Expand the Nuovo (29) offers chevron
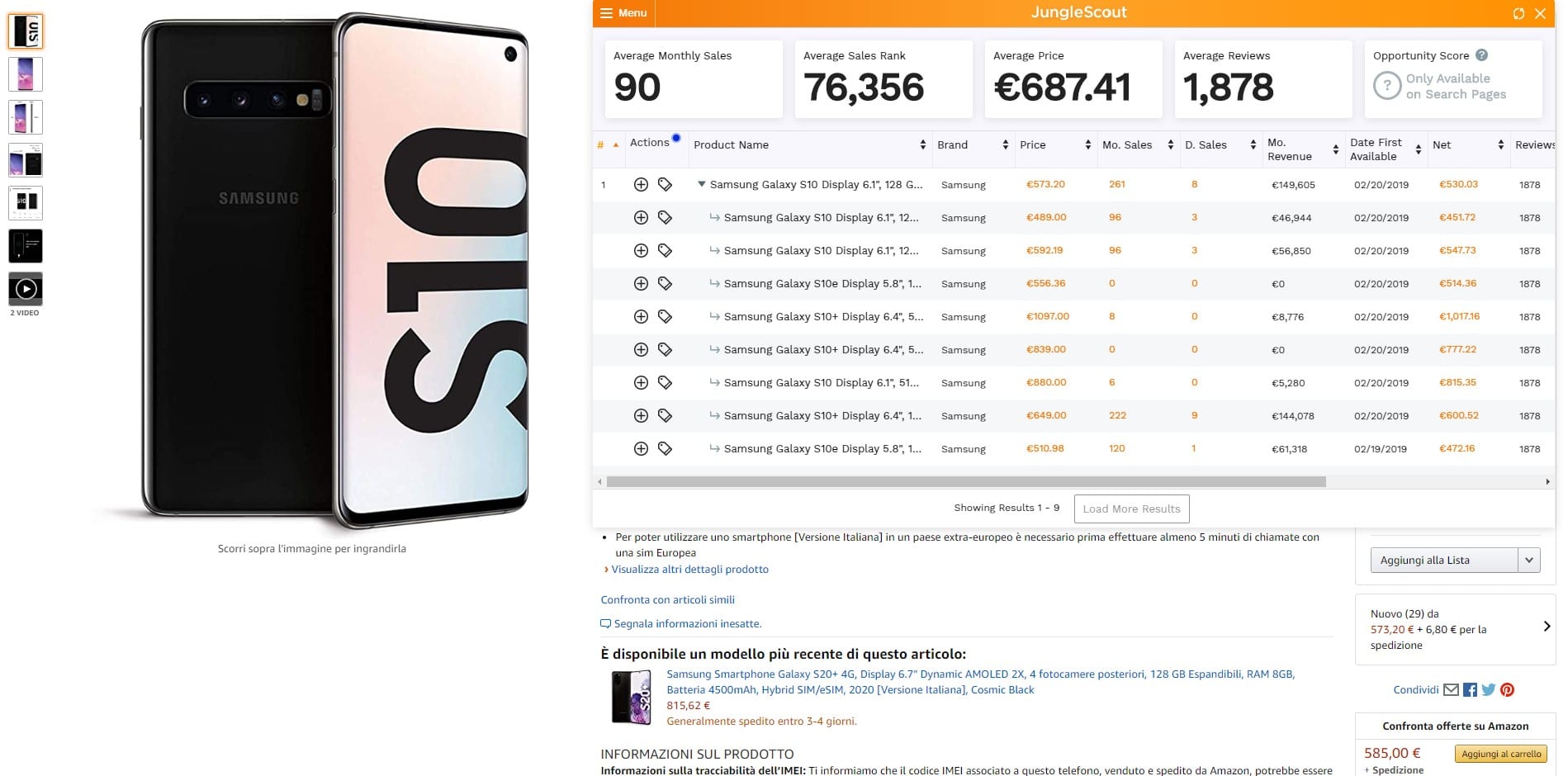The width and height of the screenshot is (1568, 776). (x=1547, y=627)
